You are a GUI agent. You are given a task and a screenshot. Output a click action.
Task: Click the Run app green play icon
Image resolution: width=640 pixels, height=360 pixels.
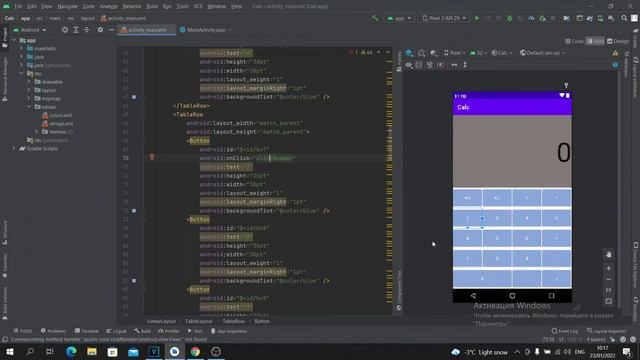[477, 18]
